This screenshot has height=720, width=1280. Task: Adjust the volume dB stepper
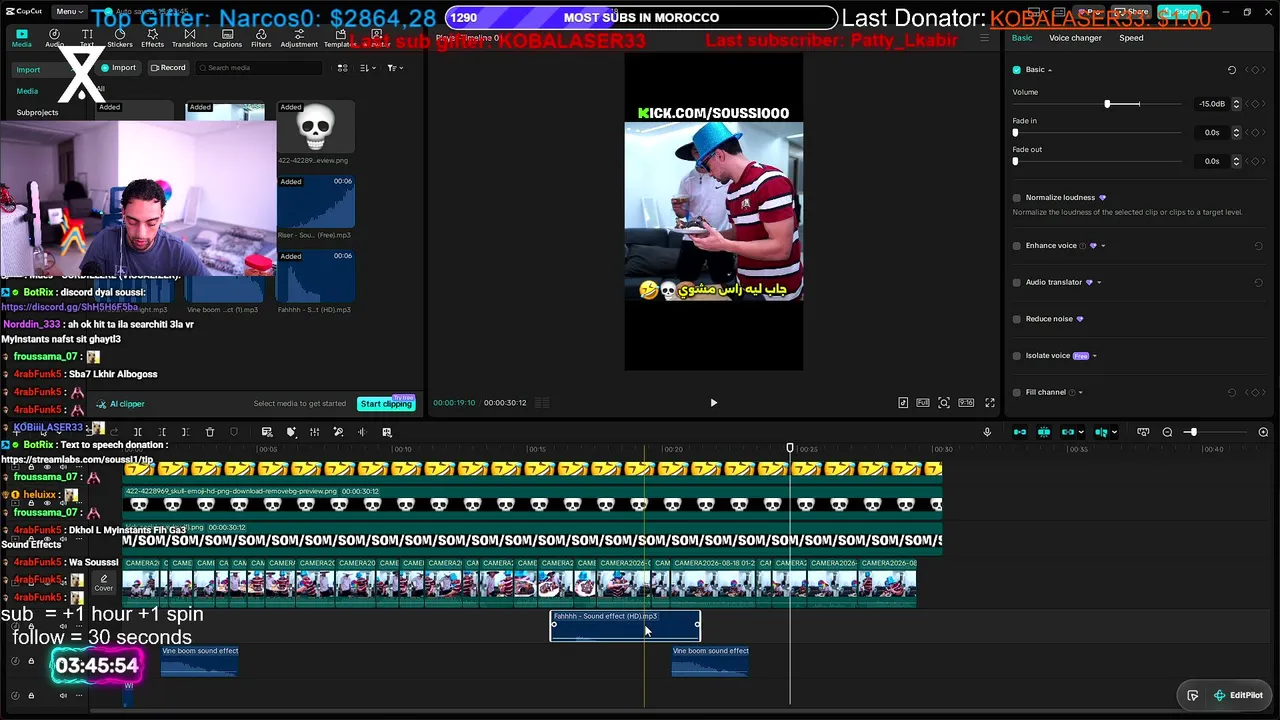tap(1236, 104)
